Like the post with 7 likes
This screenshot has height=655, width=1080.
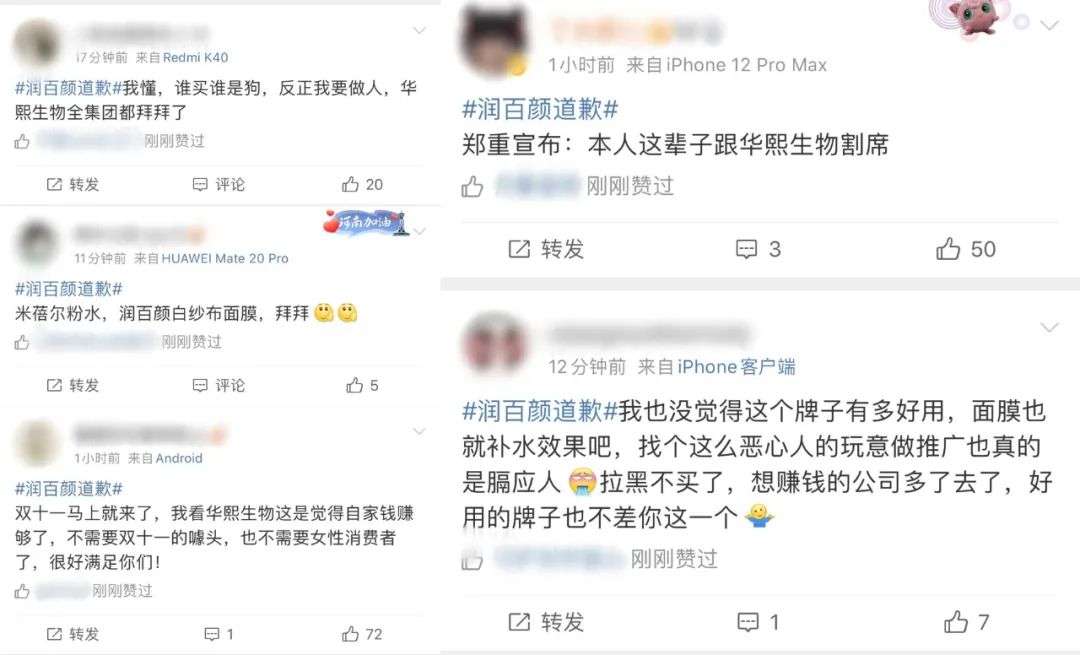966,622
